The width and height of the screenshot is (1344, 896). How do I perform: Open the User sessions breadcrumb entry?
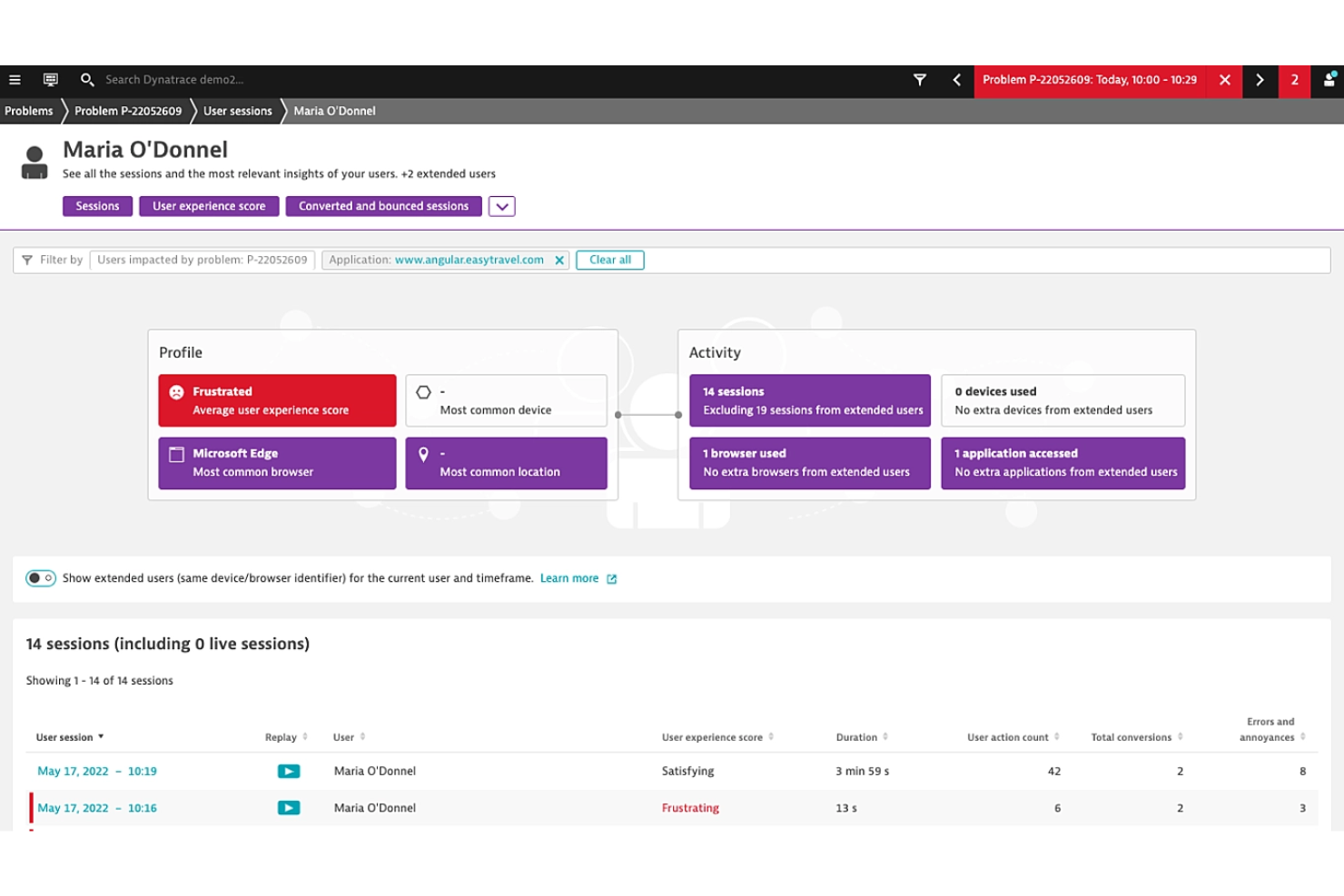pyautogui.click(x=237, y=111)
